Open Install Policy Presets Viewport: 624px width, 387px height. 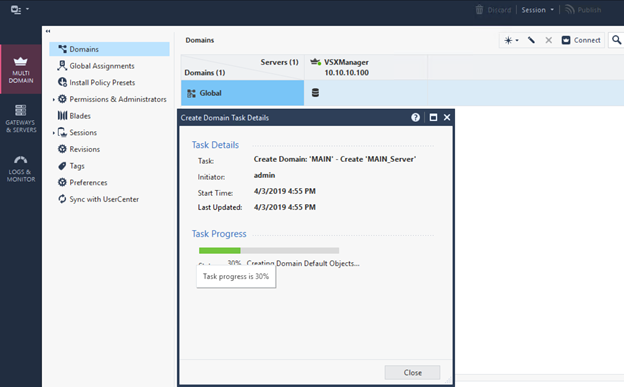click(102, 82)
